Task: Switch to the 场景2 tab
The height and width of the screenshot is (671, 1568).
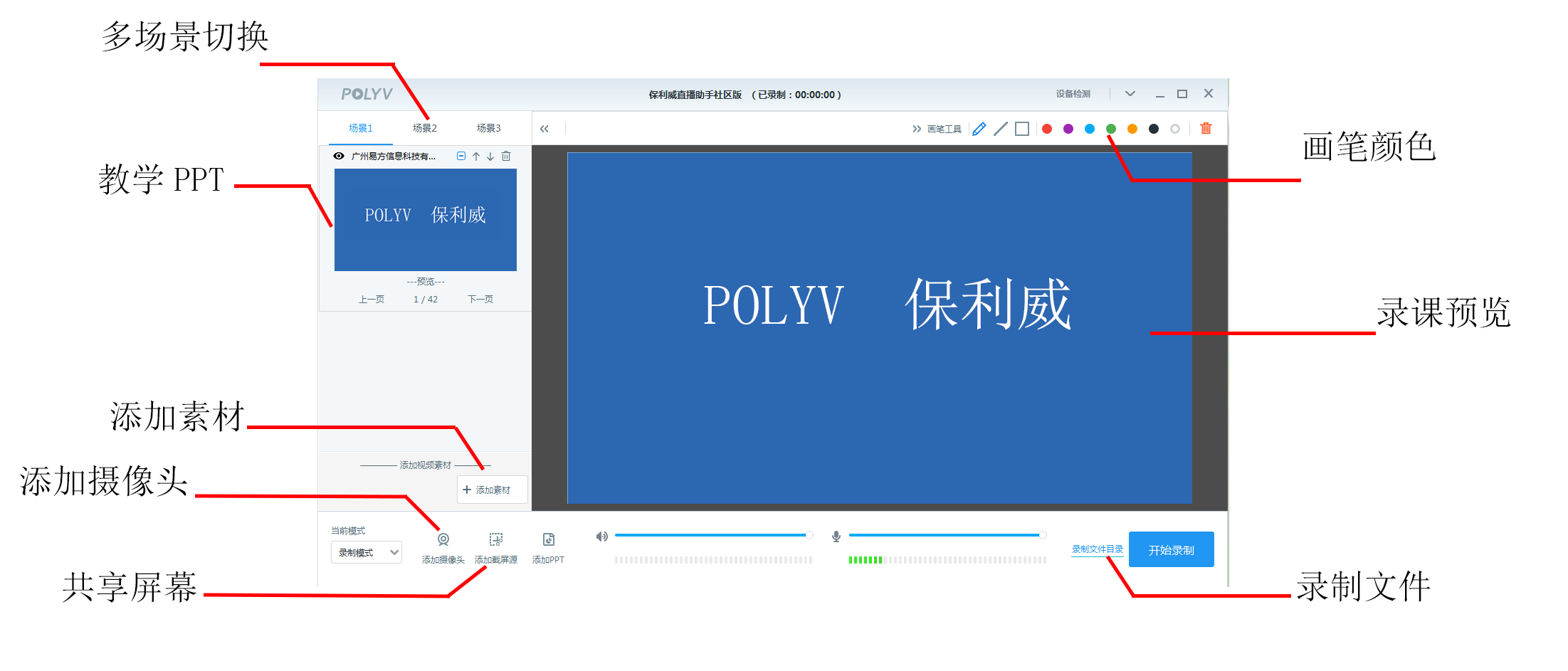Action: coord(424,128)
